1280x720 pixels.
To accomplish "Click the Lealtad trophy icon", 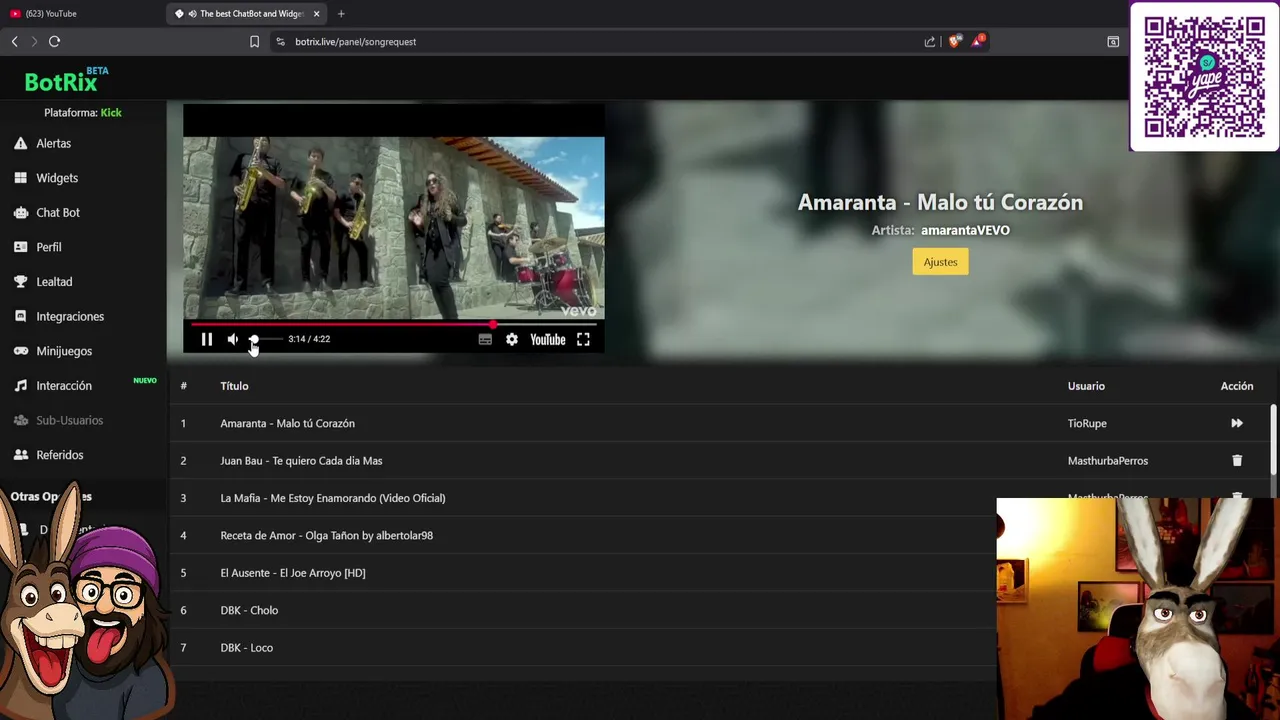I will click(20, 282).
